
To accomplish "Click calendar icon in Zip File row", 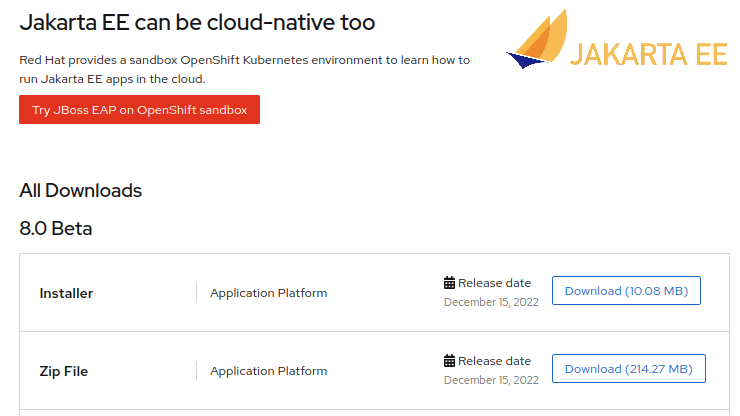I will [x=449, y=361].
